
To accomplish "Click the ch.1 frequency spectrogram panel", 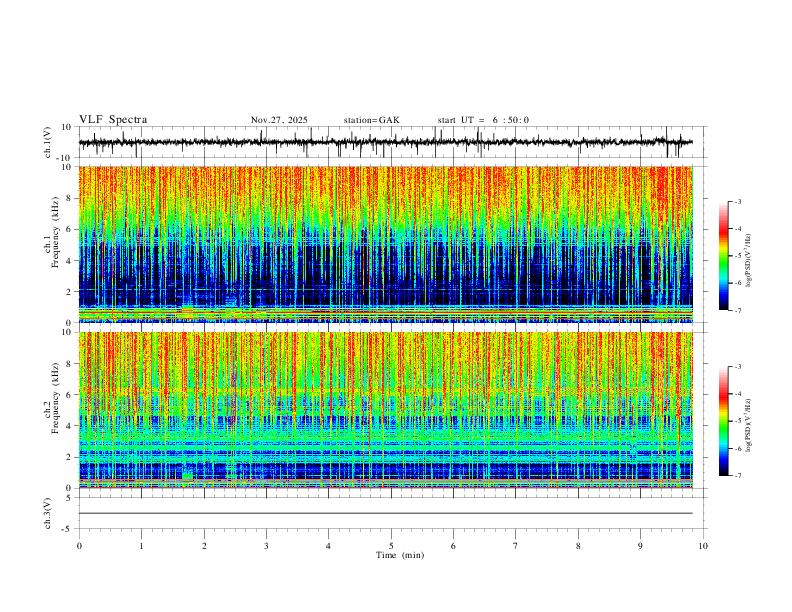I will pyautogui.click(x=386, y=244).
